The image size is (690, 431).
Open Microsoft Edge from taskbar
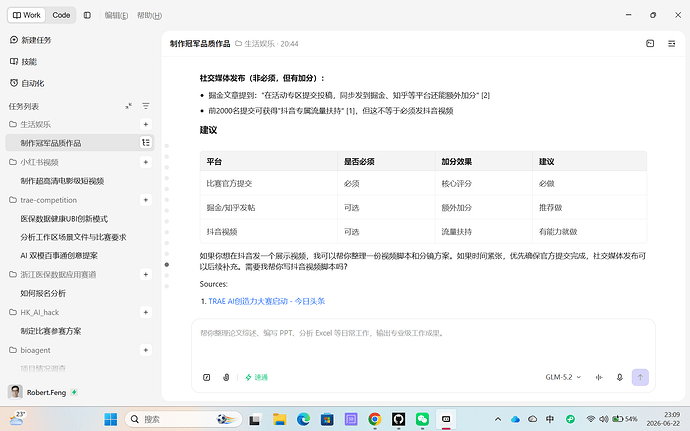coord(303,419)
